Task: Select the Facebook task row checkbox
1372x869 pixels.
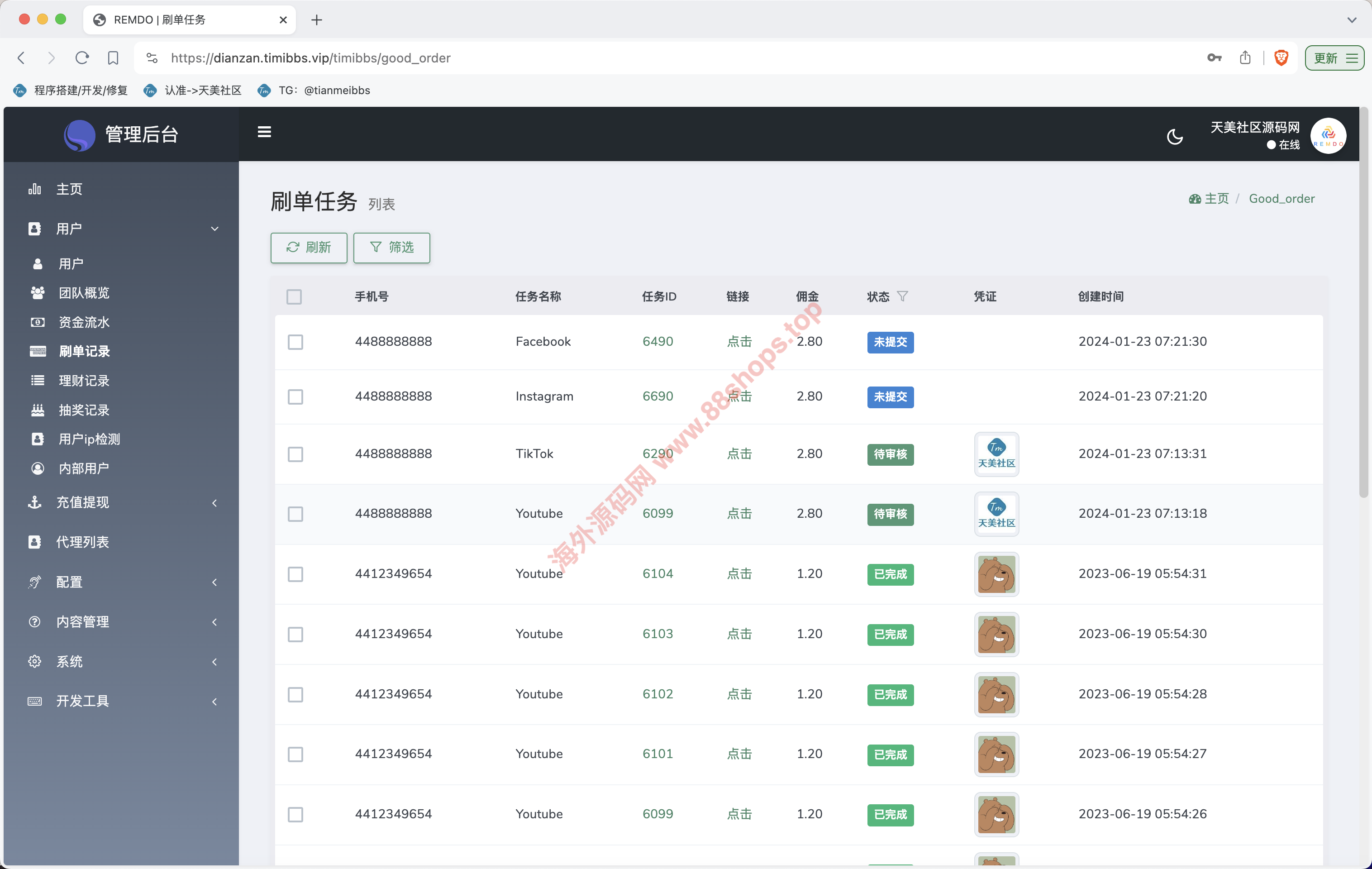Action: (x=295, y=342)
